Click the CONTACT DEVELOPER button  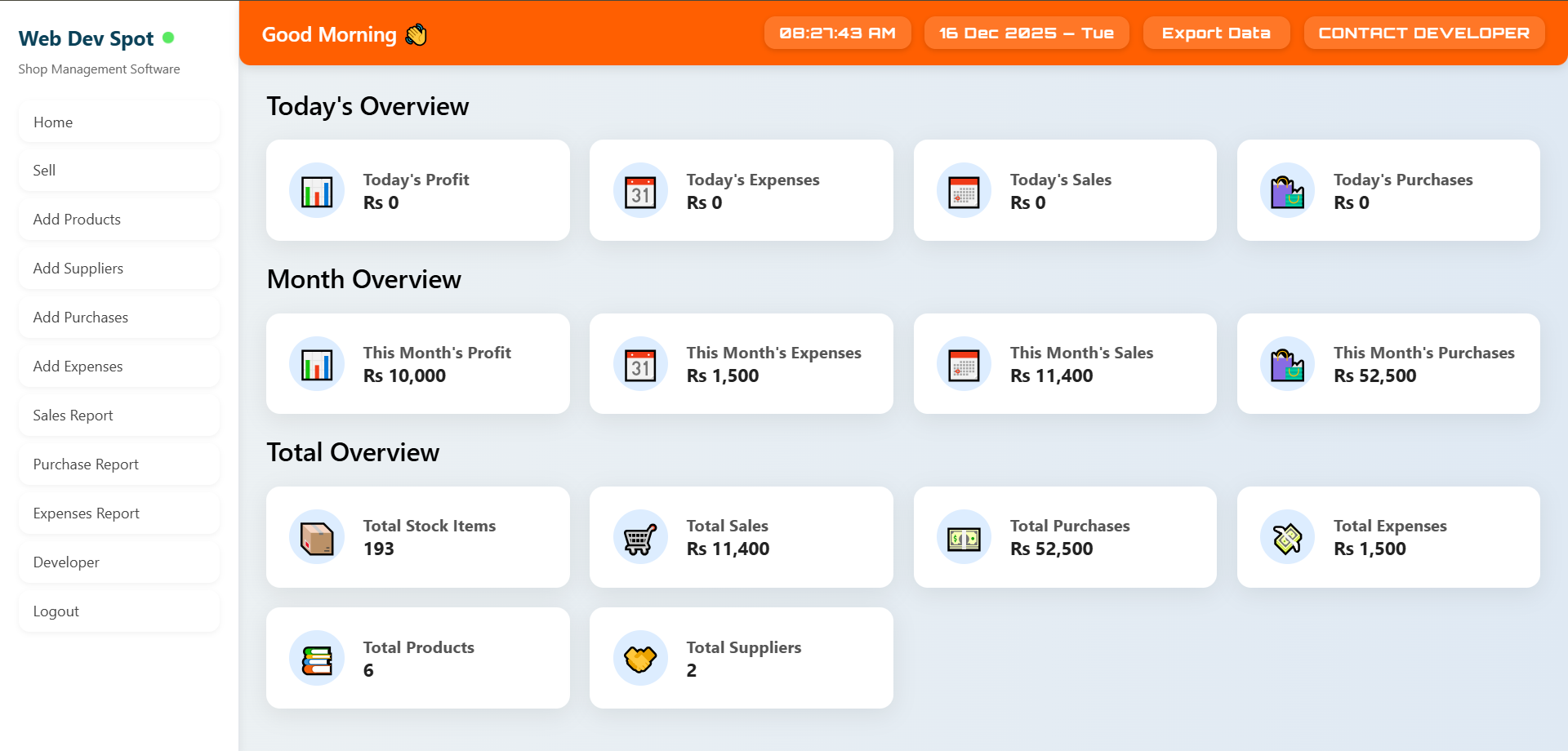click(x=1423, y=33)
